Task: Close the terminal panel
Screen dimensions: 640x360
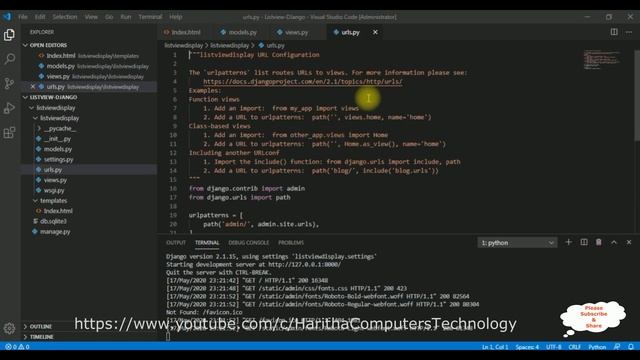Action: pos(629,242)
